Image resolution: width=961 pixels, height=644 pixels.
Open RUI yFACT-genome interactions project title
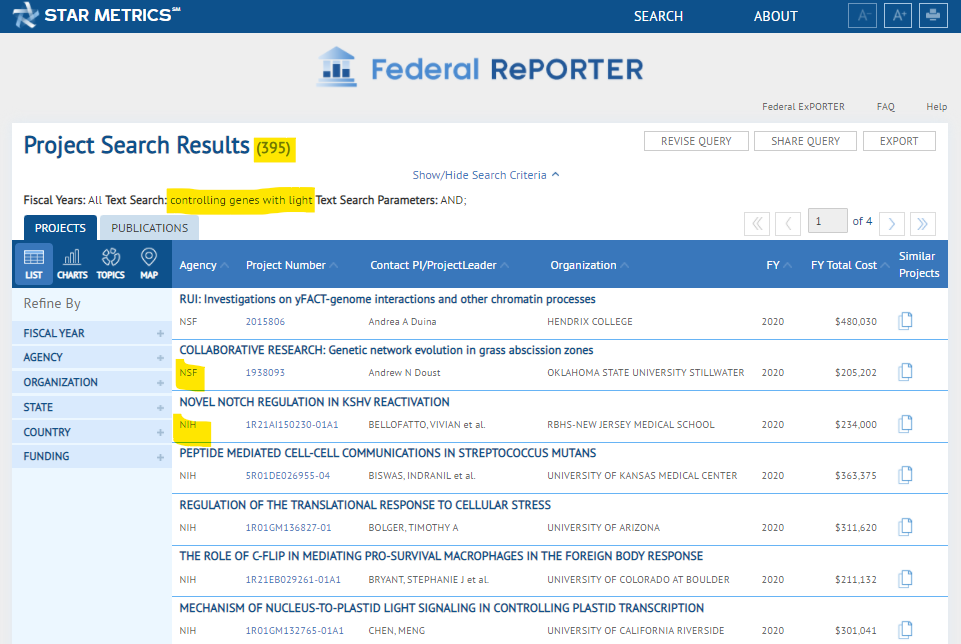(x=387, y=299)
